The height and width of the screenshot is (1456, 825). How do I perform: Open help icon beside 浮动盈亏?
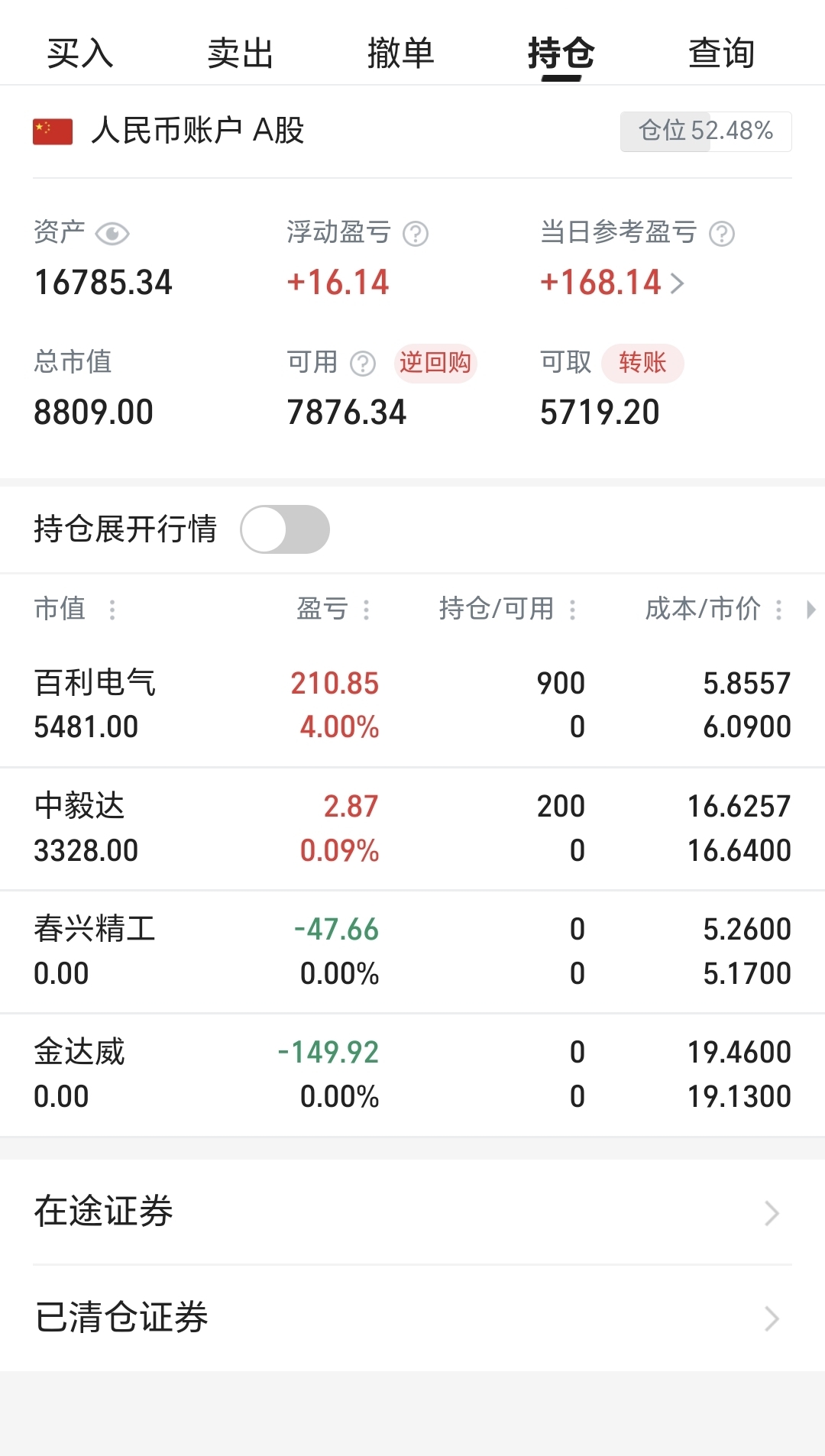[416, 234]
